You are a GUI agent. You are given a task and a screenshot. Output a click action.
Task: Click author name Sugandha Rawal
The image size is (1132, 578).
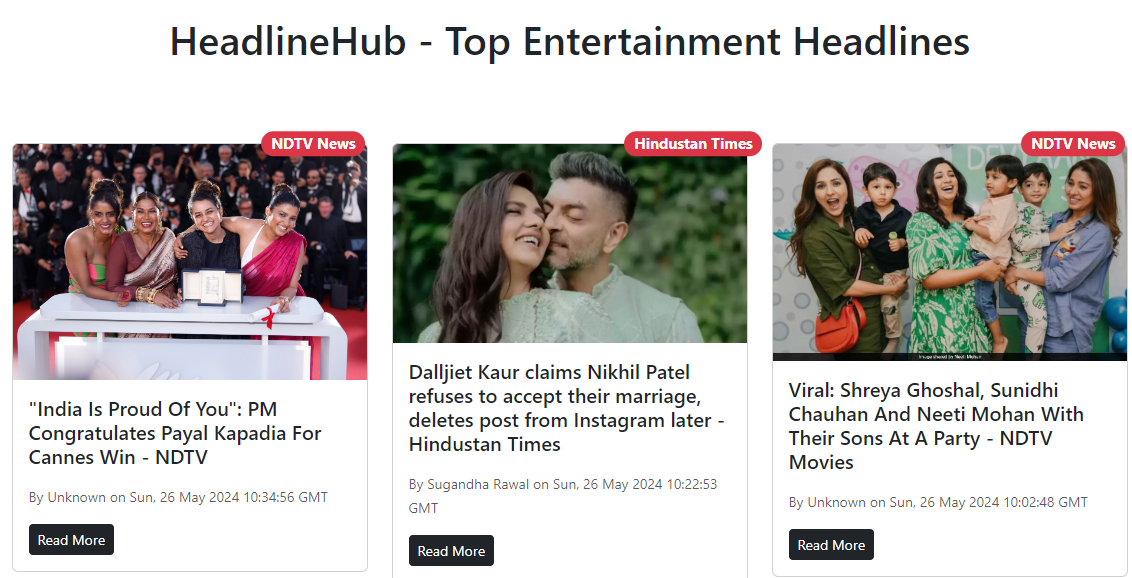(x=478, y=484)
